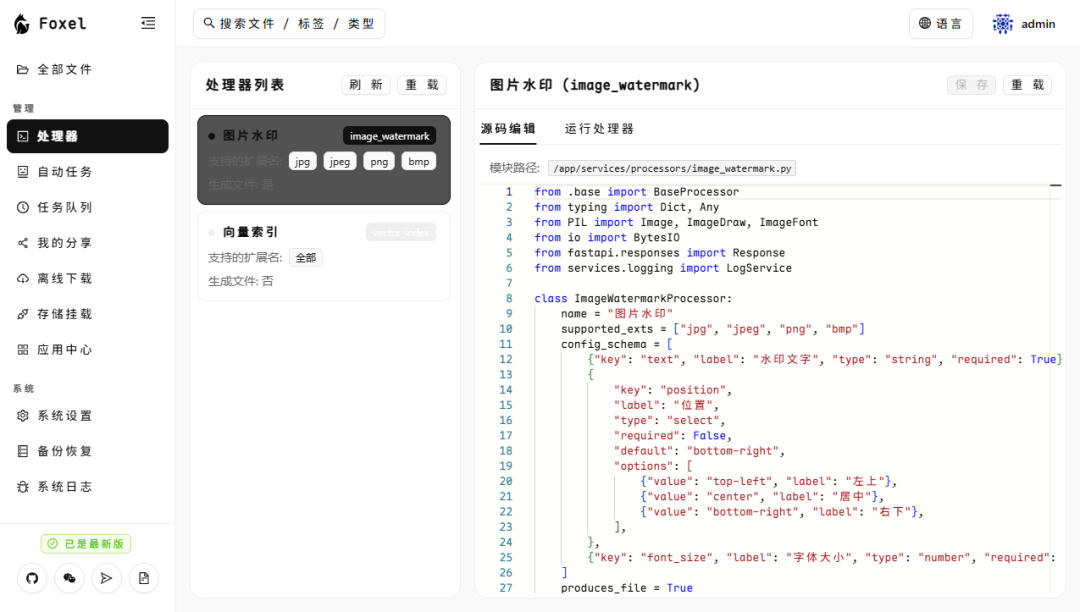Click the Foxel logo icon
The width and height of the screenshot is (1080, 612).
click(x=22, y=24)
